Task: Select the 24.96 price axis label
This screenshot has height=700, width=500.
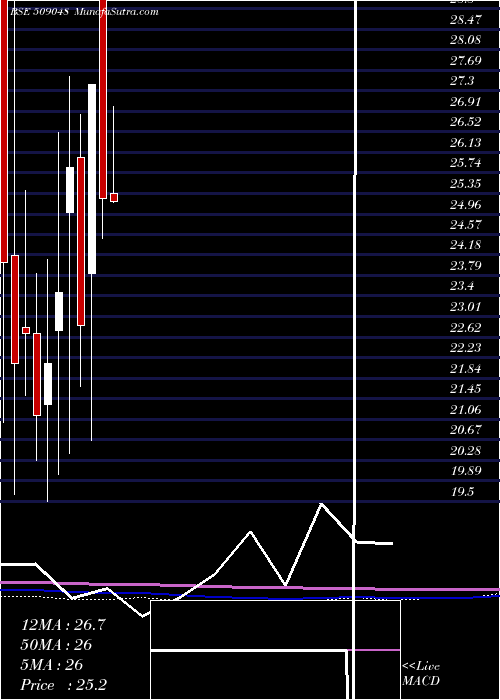Action: tap(466, 205)
